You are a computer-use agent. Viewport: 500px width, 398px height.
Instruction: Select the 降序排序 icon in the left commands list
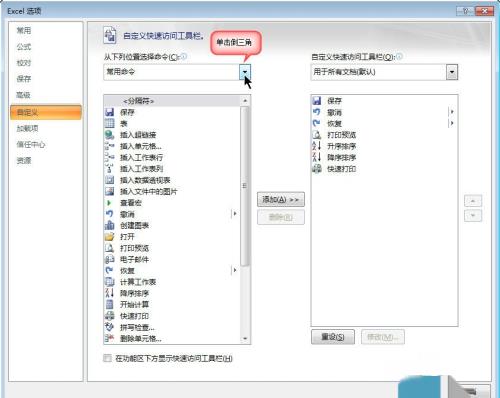tap(109, 293)
